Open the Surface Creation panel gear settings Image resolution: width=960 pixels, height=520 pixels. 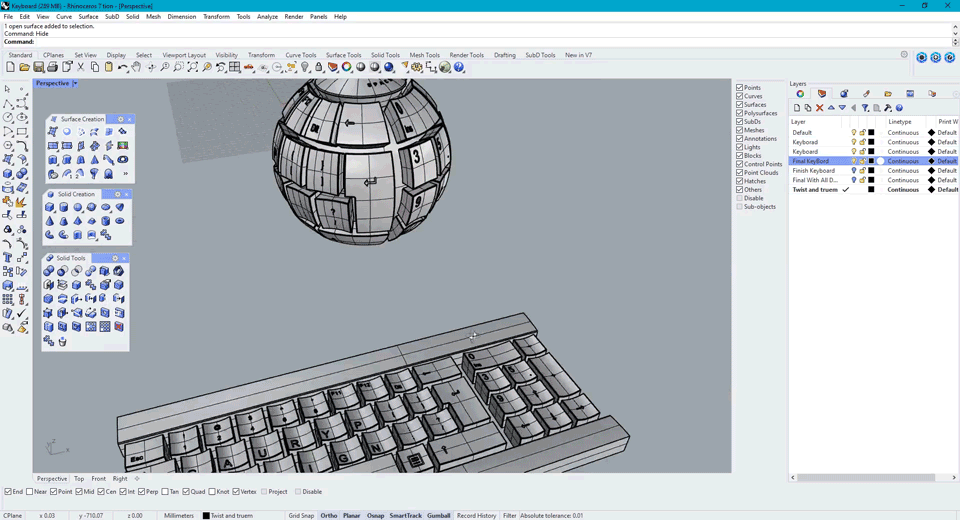click(x=121, y=119)
